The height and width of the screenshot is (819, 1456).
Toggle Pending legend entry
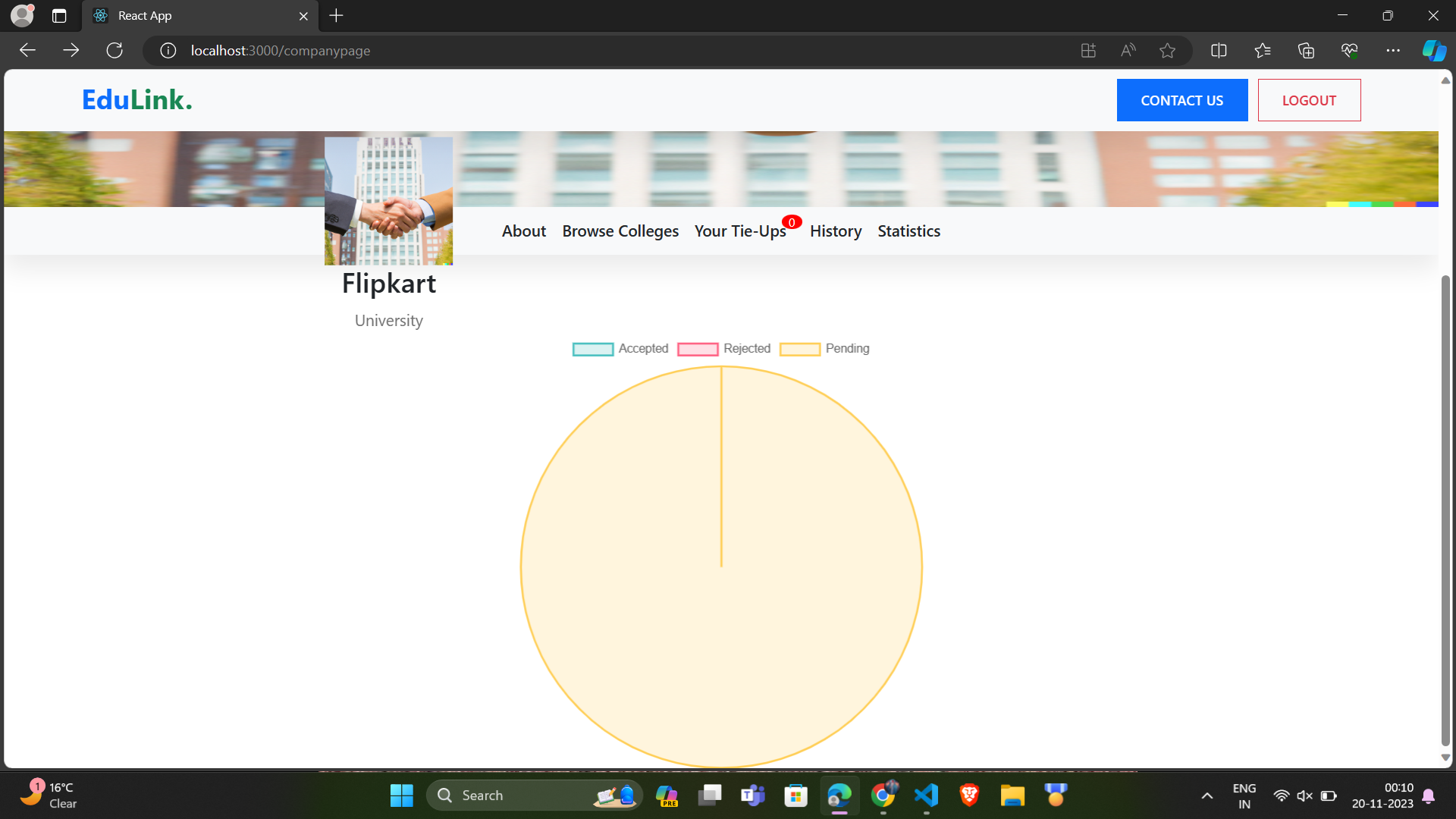pyautogui.click(x=825, y=349)
